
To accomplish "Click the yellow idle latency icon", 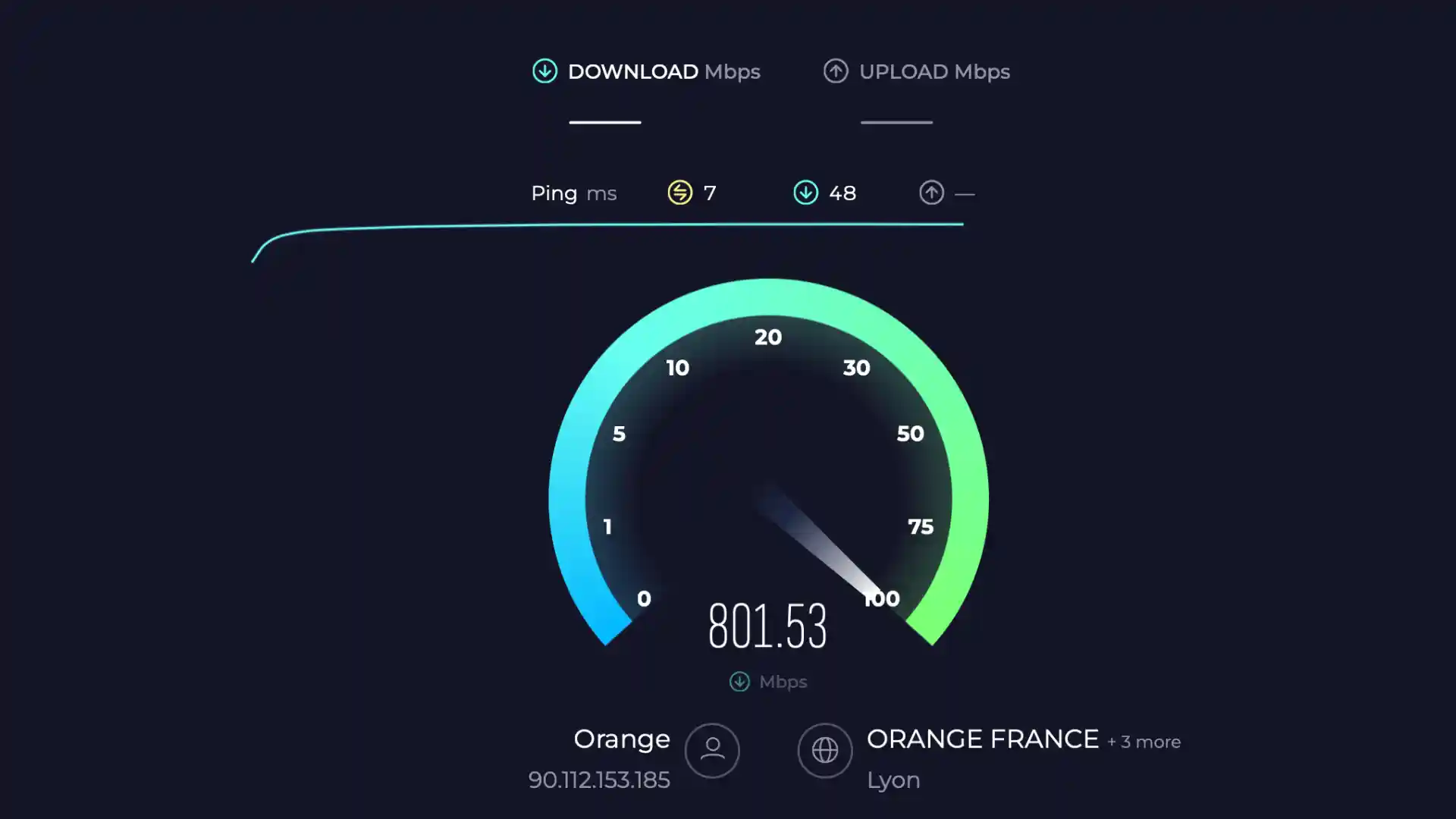I will (x=679, y=193).
